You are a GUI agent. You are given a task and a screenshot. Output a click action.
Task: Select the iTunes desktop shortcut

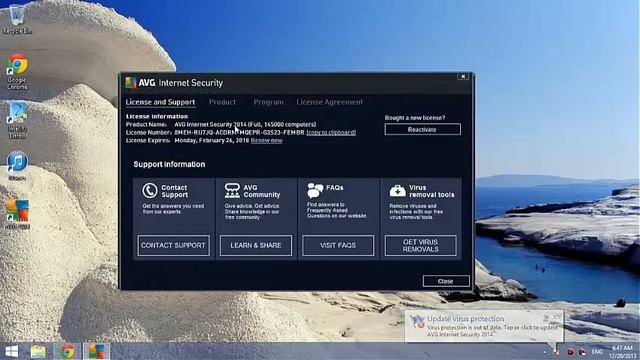17,166
